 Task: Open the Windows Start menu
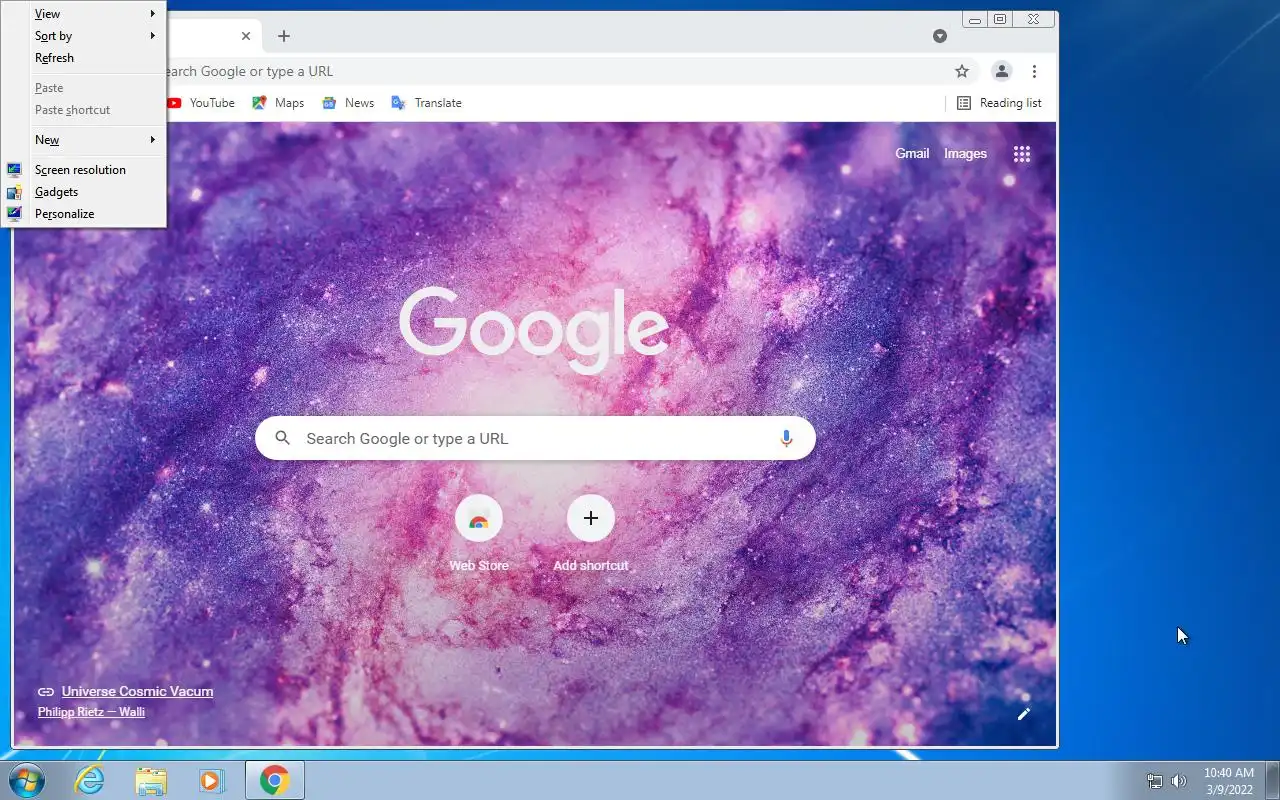[x=26, y=780]
